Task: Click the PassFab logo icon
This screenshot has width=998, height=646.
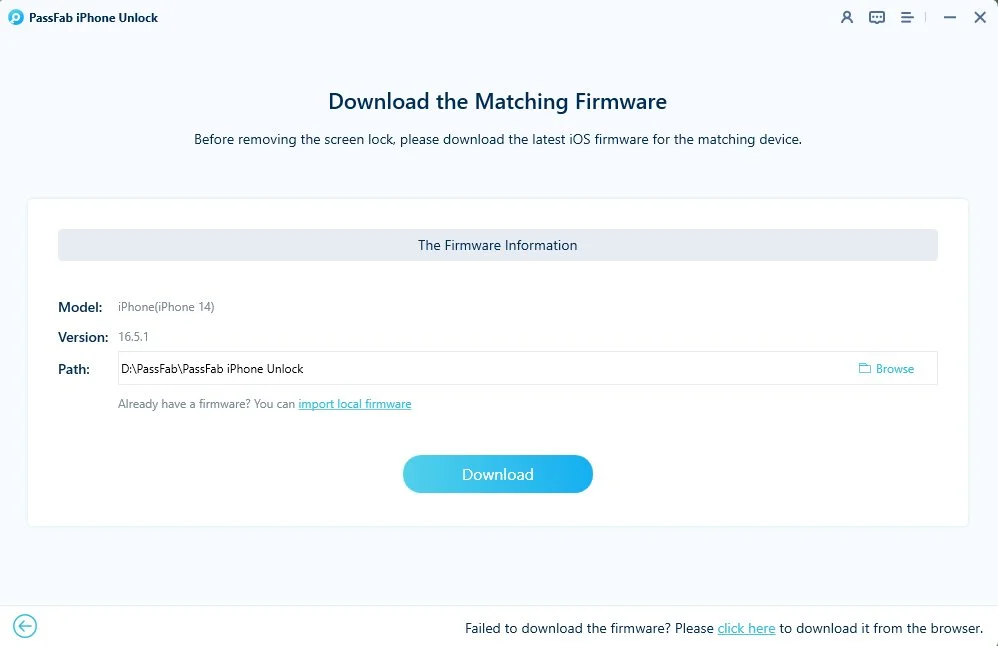Action: (x=15, y=17)
